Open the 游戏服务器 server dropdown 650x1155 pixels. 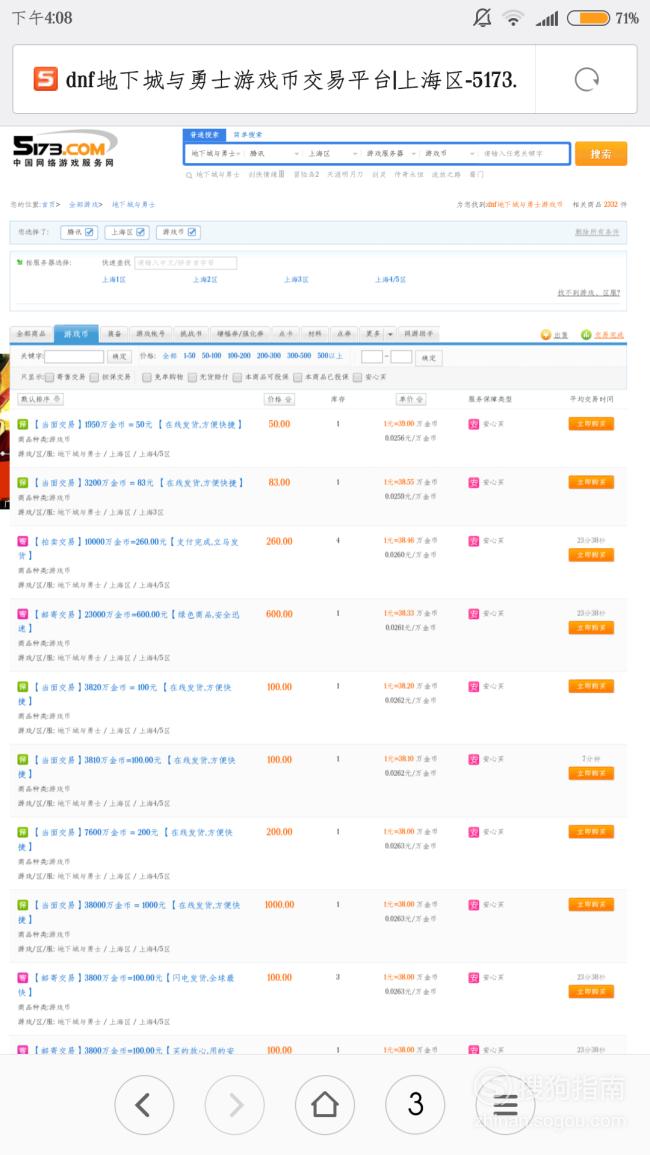[x=391, y=153]
